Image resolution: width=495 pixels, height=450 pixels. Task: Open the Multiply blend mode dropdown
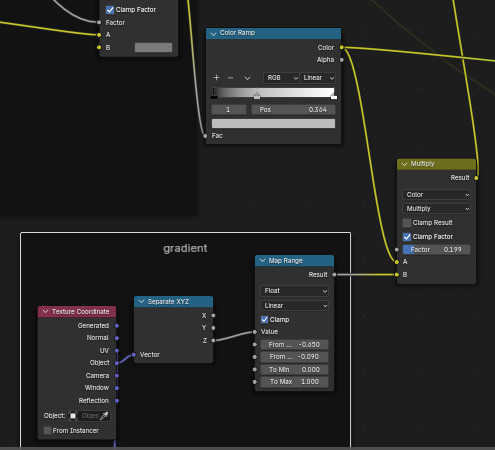[x=436, y=209]
